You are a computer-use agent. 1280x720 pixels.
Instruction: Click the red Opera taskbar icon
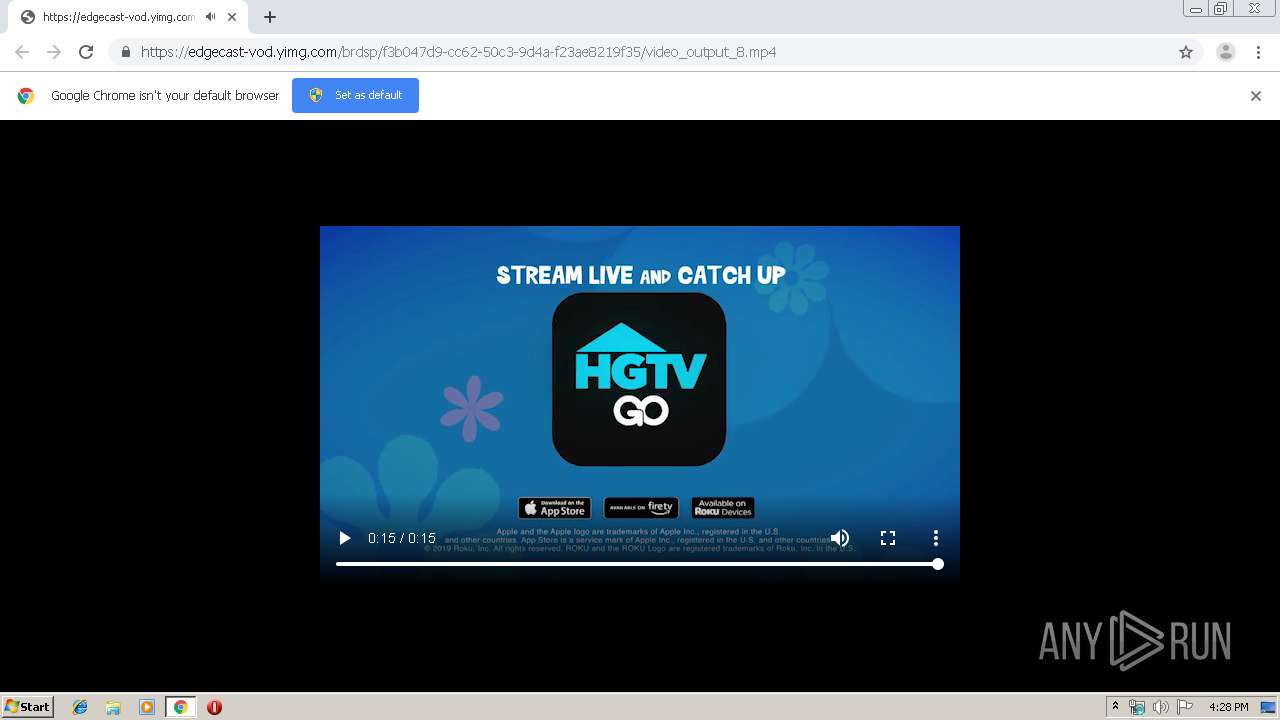click(214, 707)
